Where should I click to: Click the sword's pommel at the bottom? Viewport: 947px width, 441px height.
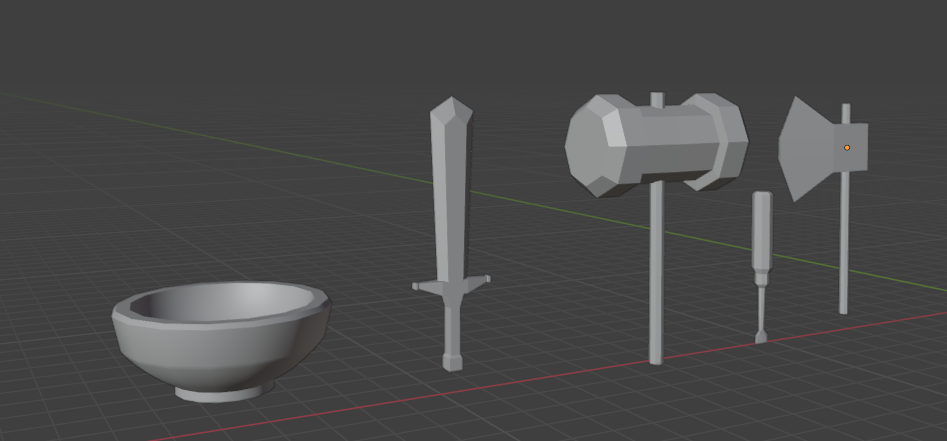tap(452, 361)
